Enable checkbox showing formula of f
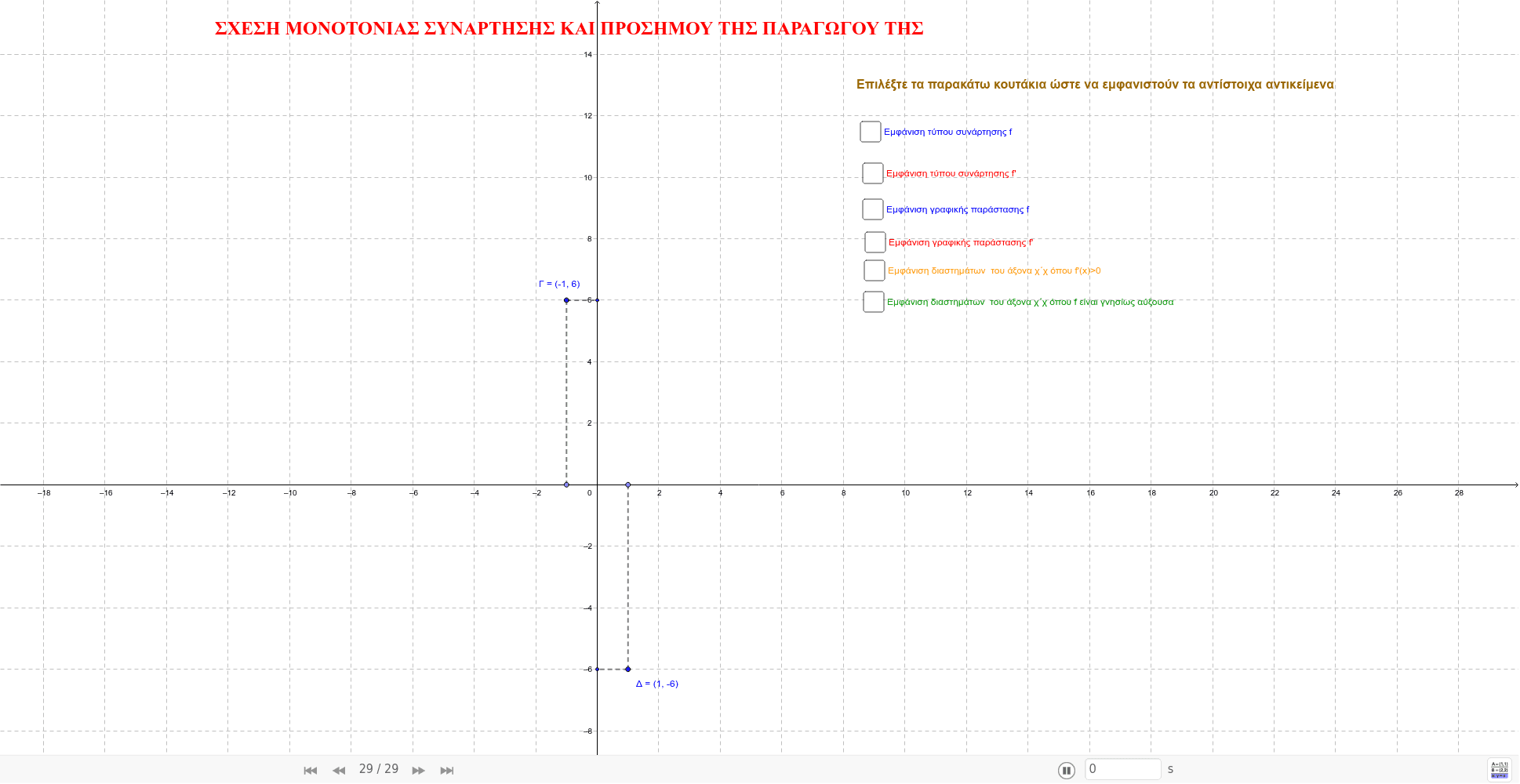This screenshot has height=784, width=1520. (x=871, y=132)
